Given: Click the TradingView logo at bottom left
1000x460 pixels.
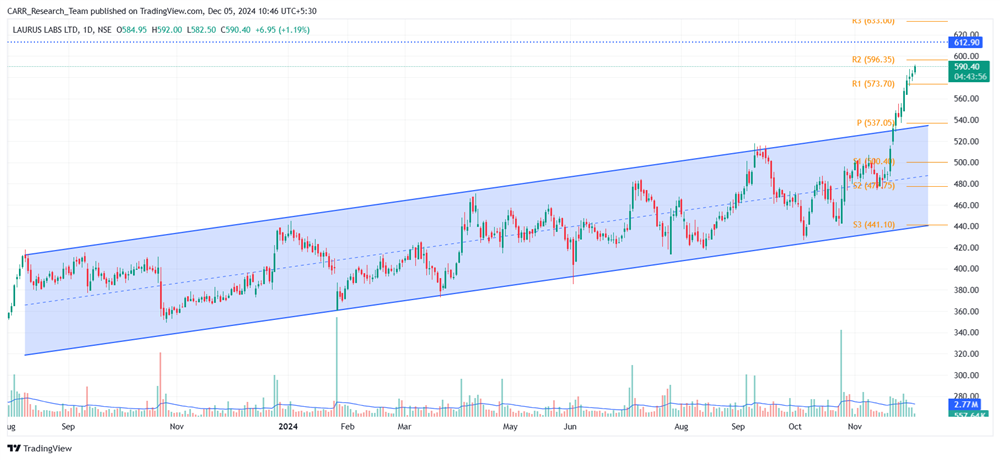Looking at the screenshot, I should click(x=40, y=449).
